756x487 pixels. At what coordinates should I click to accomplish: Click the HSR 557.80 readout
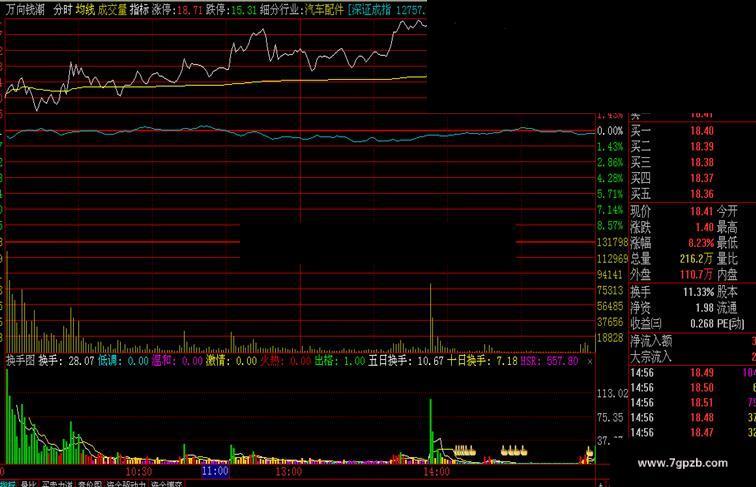(x=550, y=361)
